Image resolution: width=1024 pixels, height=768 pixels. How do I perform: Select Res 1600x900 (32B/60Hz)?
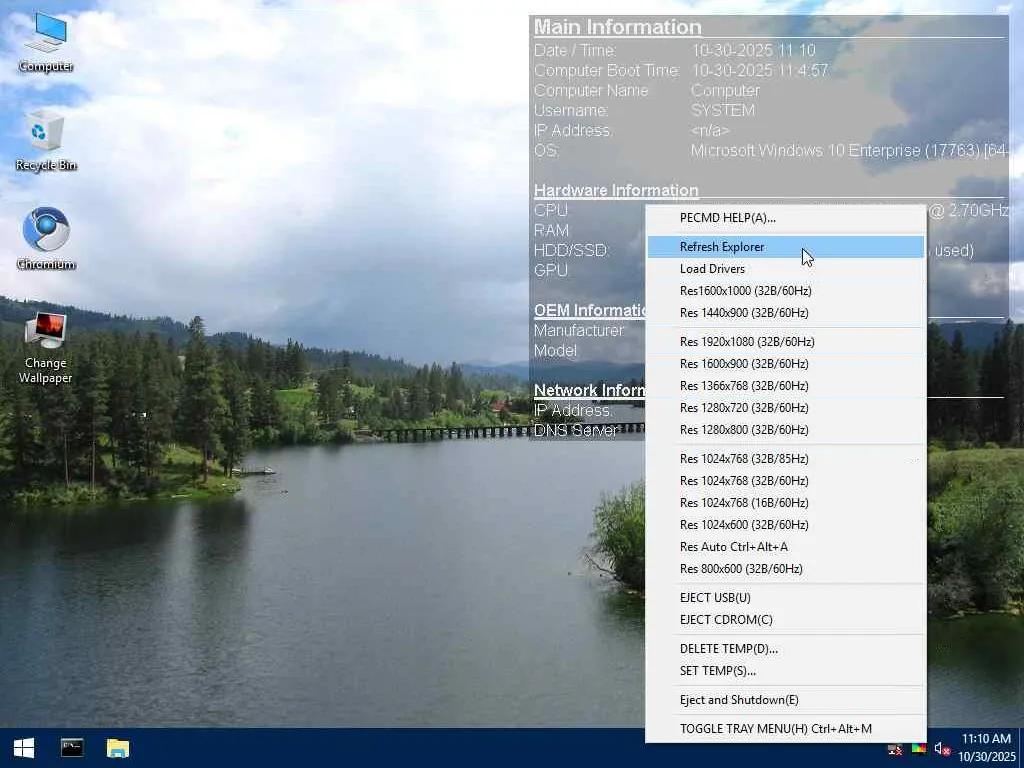[786, 364]
